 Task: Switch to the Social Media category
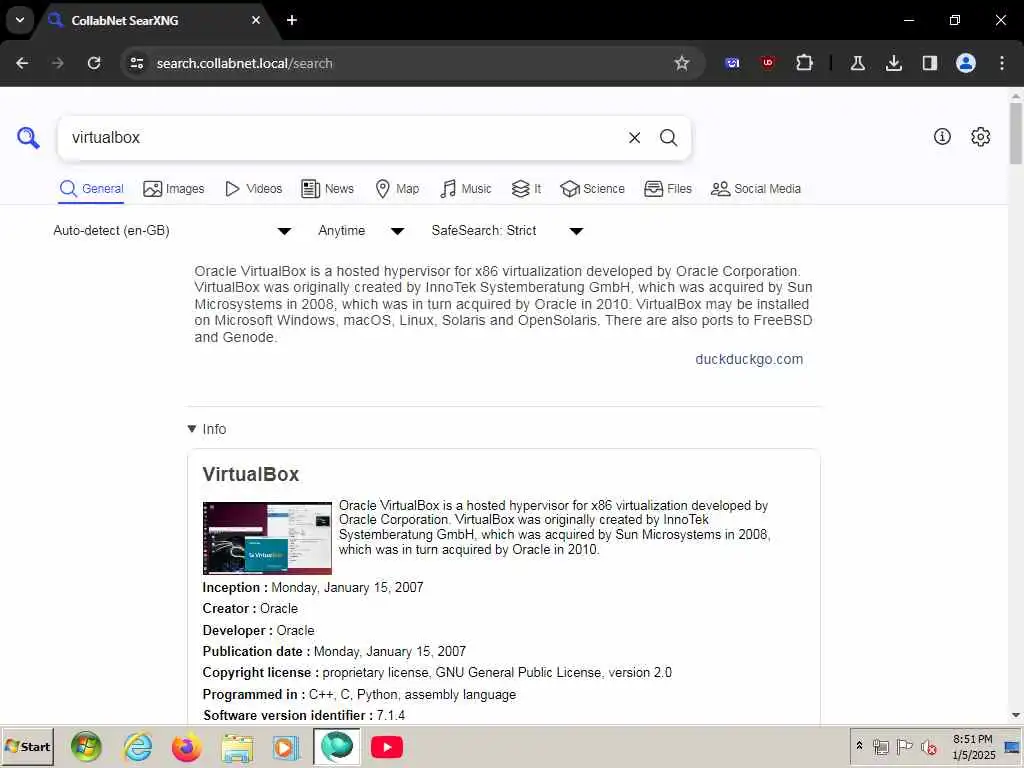[756, 189]
